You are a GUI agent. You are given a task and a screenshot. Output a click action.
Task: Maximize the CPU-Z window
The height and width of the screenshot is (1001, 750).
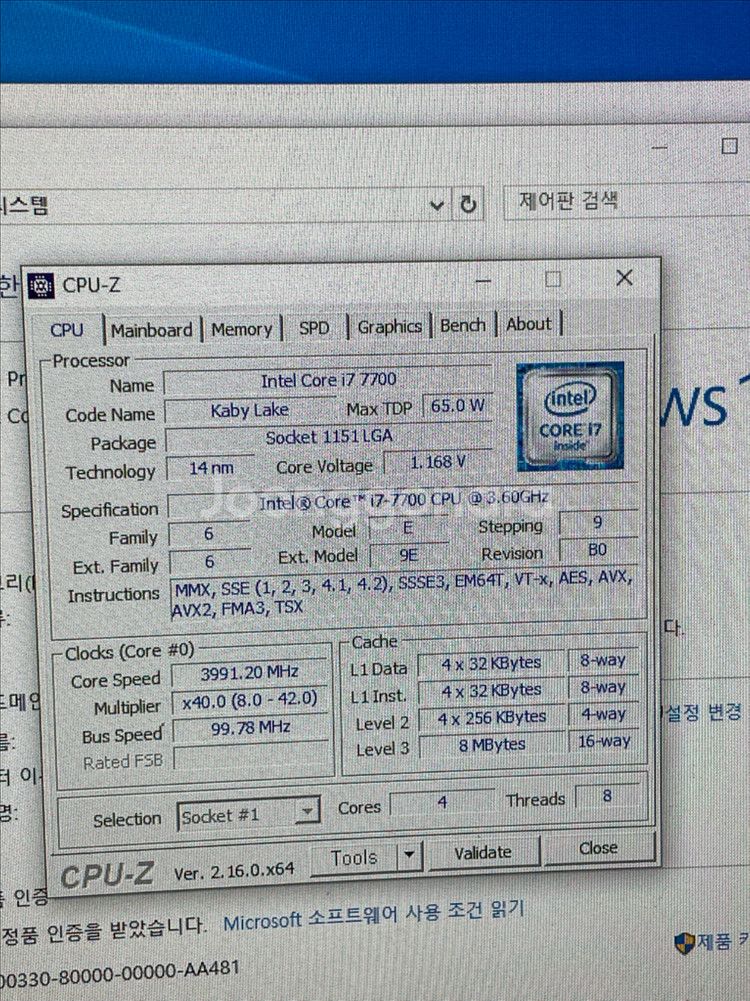click(553, 279)
